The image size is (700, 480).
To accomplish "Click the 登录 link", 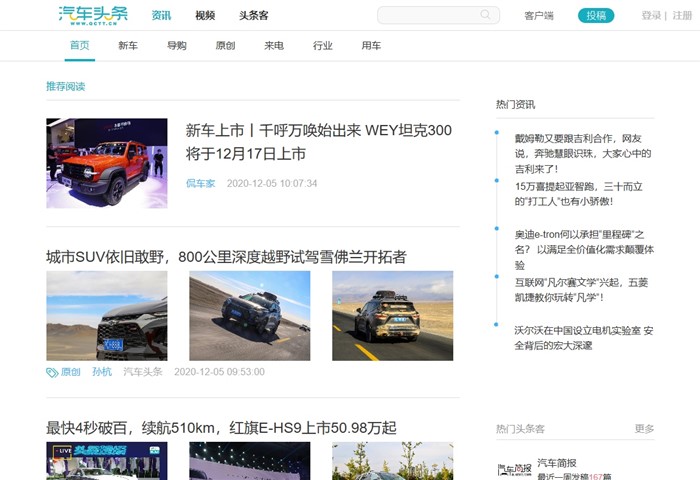I will [651, 16].
